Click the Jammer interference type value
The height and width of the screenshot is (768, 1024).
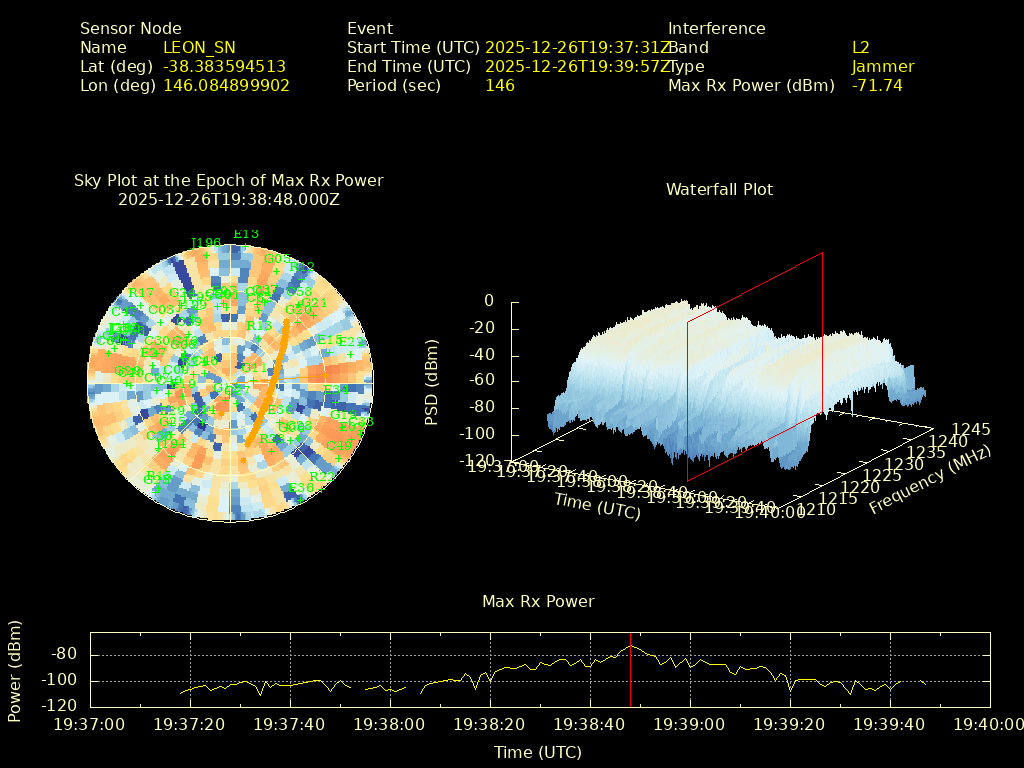point(883,66)
